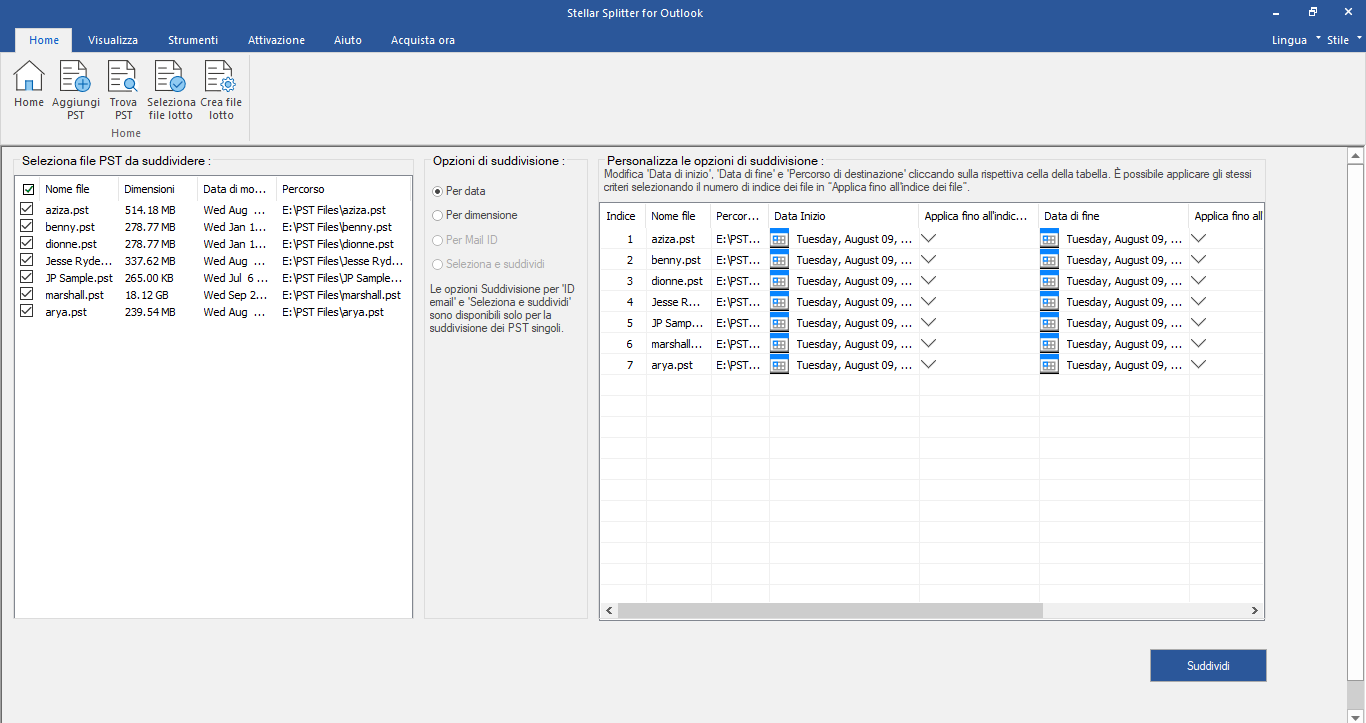This screenshot has width=1366, height=723.
Task: Open the Attivazione tab
Action: click(x=277, y=40)
